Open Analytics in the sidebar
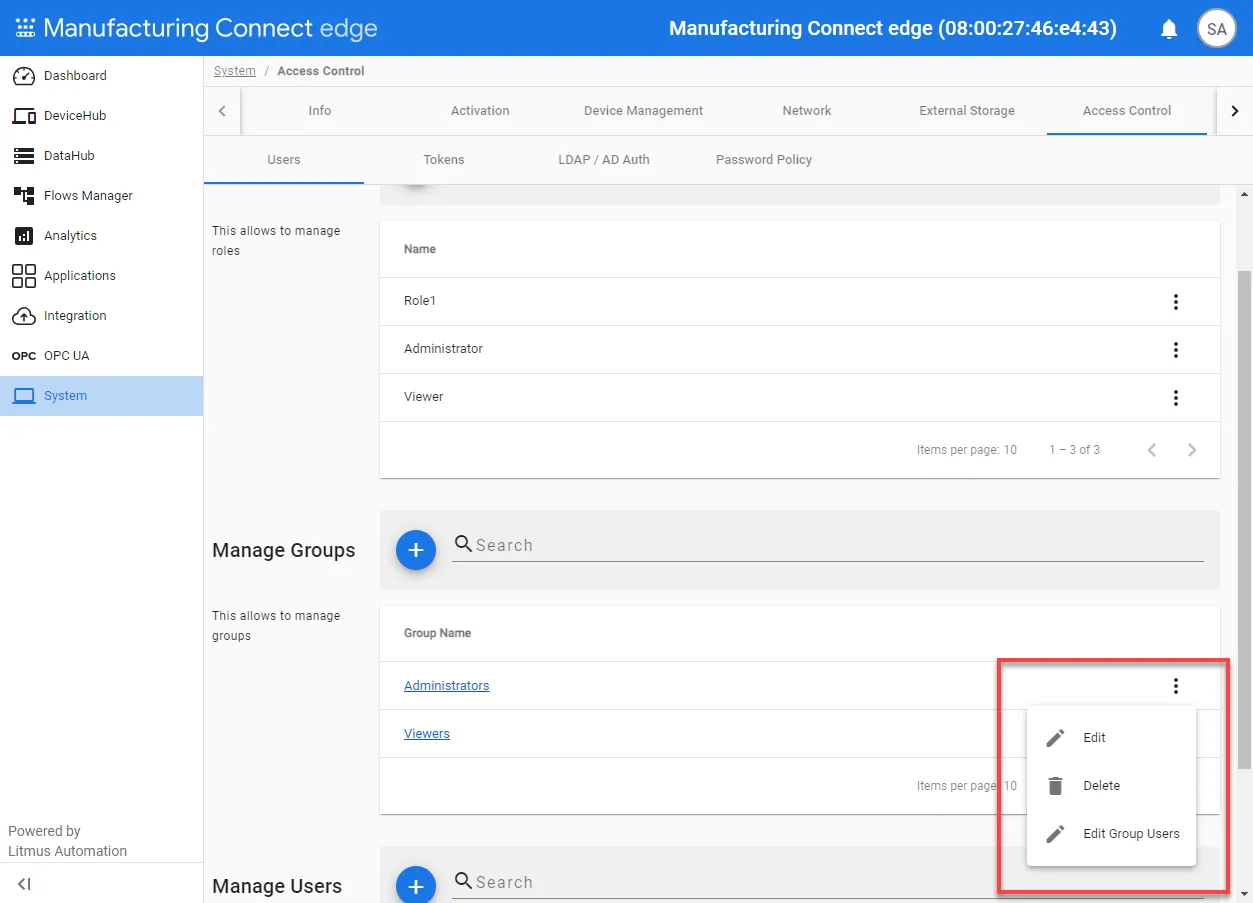The height and width of the screenshot is (903, 1253). click(101, 236)
